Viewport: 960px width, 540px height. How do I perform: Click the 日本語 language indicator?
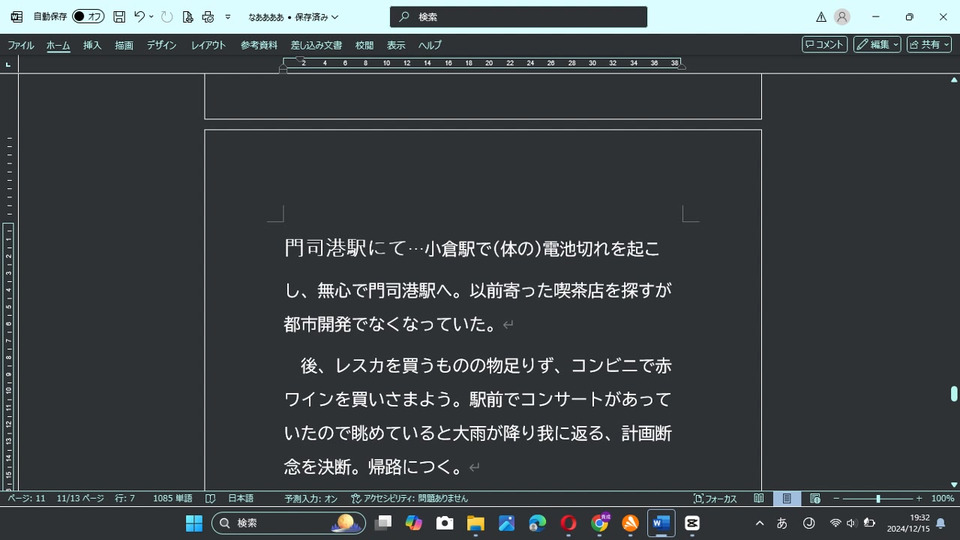tap(241, 498)
